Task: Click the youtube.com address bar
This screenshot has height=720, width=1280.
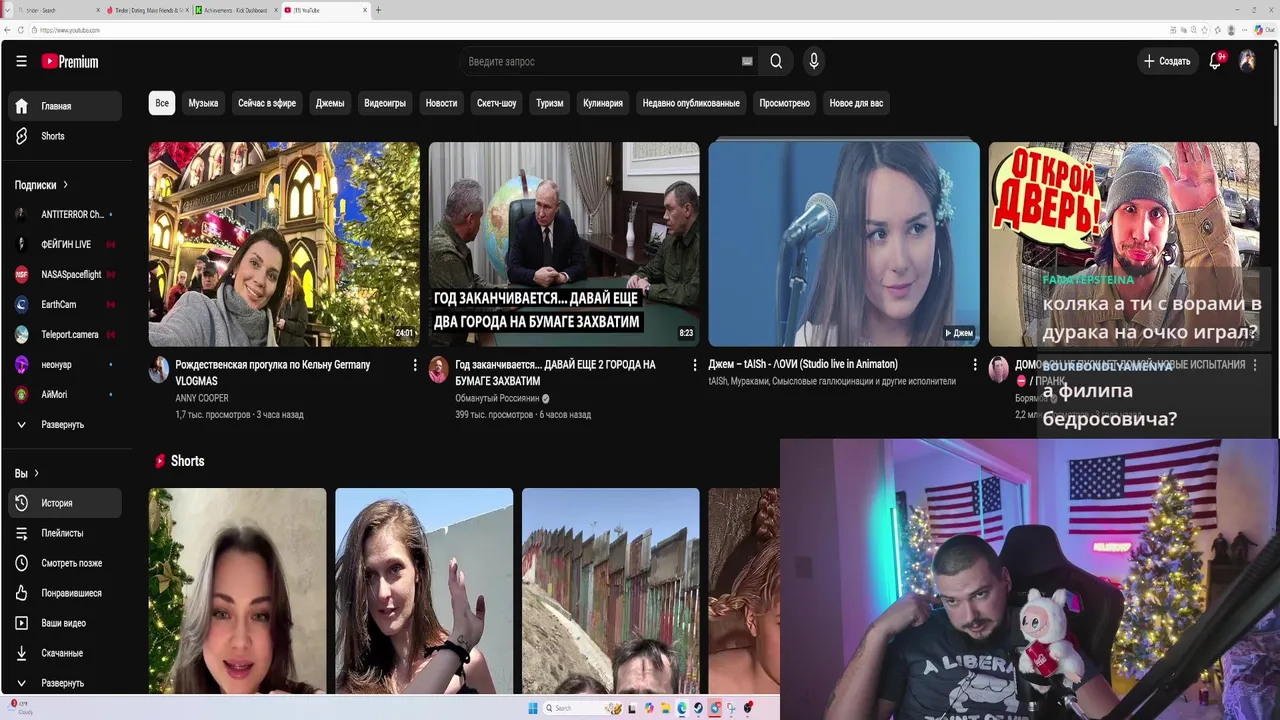Action: tap(600, 30)
